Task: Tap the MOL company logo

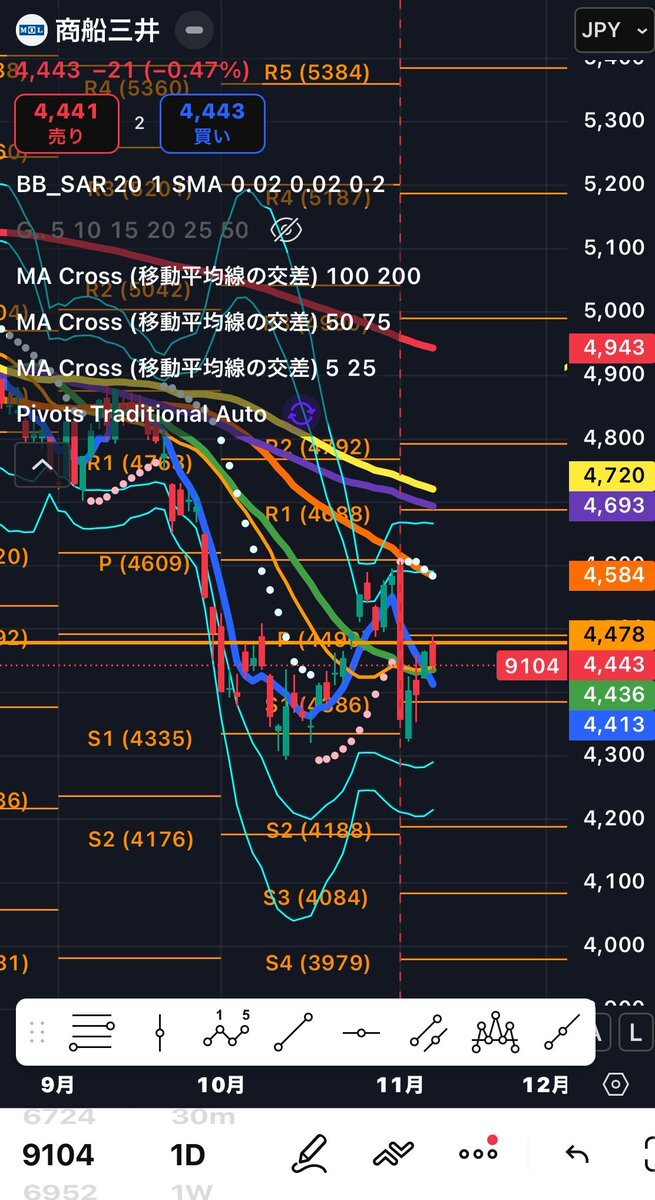Action: click(31, 30)
